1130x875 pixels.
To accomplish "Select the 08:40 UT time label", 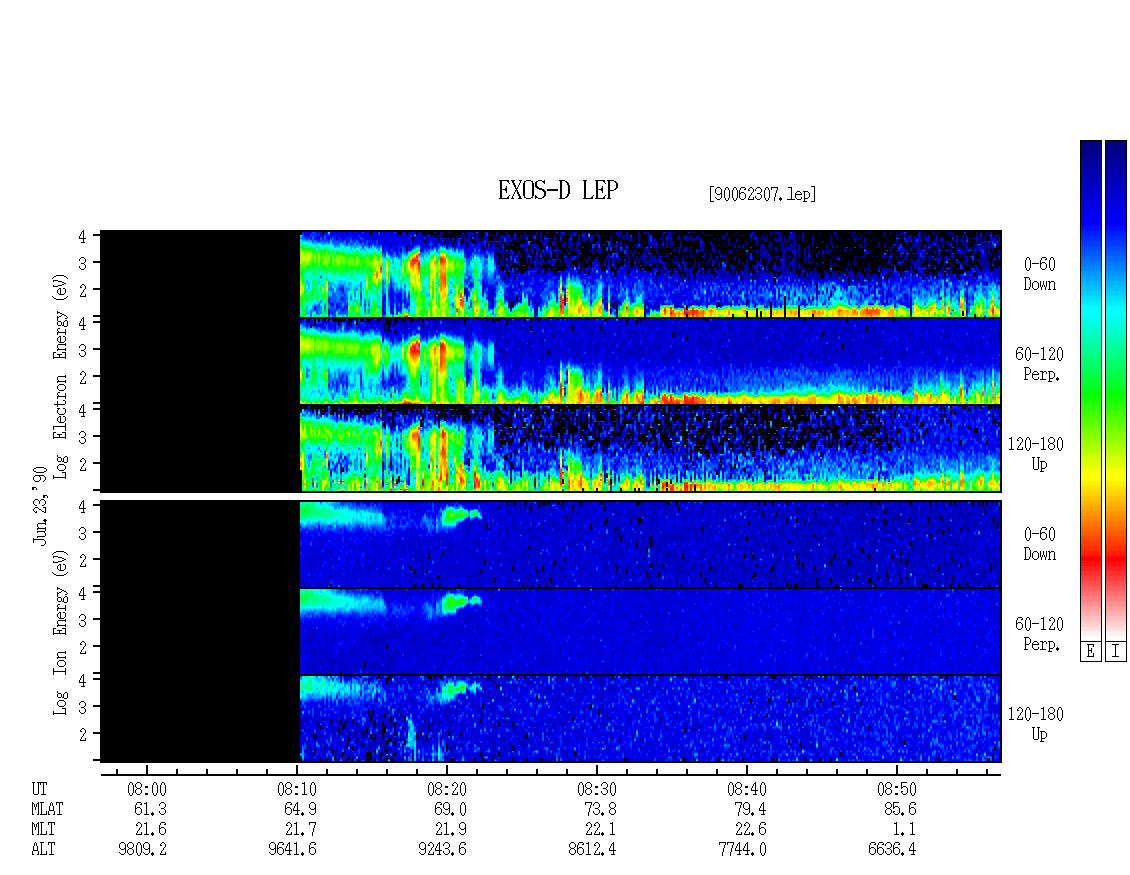I will [x=747, y=789].
